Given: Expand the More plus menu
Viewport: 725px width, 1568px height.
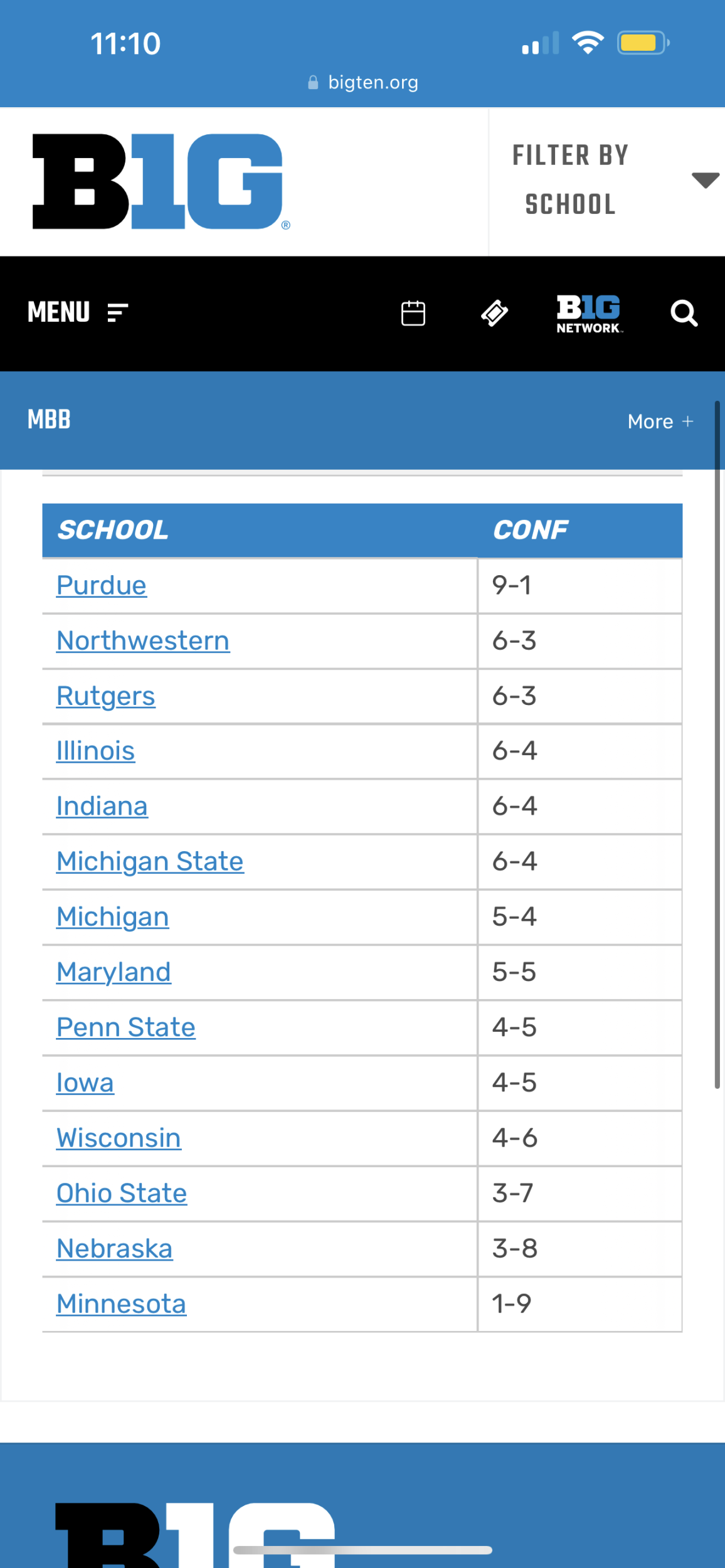Looking at the screenshot, I should [x=660, y=421].
